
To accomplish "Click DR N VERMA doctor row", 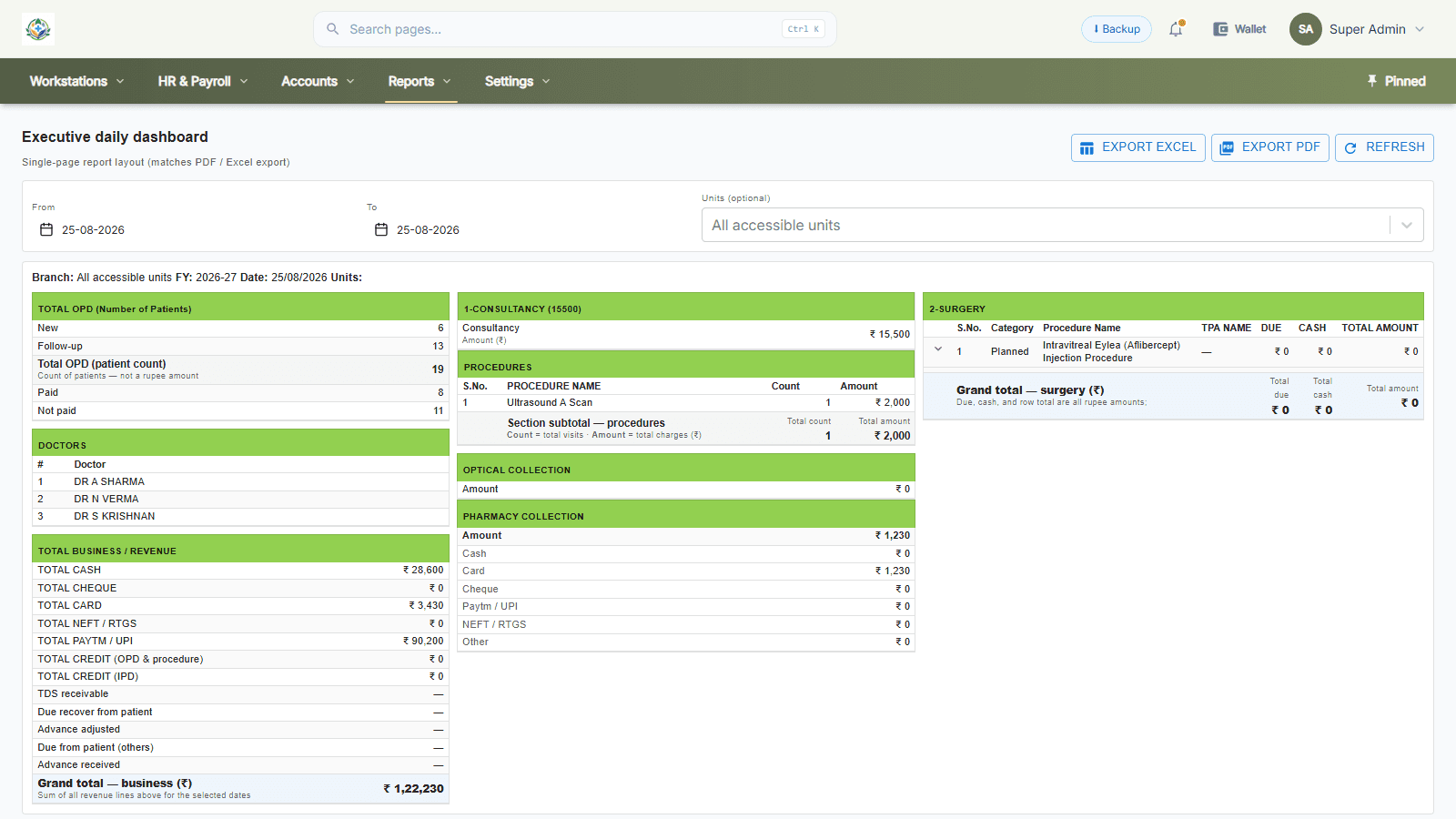I will 241,499.
